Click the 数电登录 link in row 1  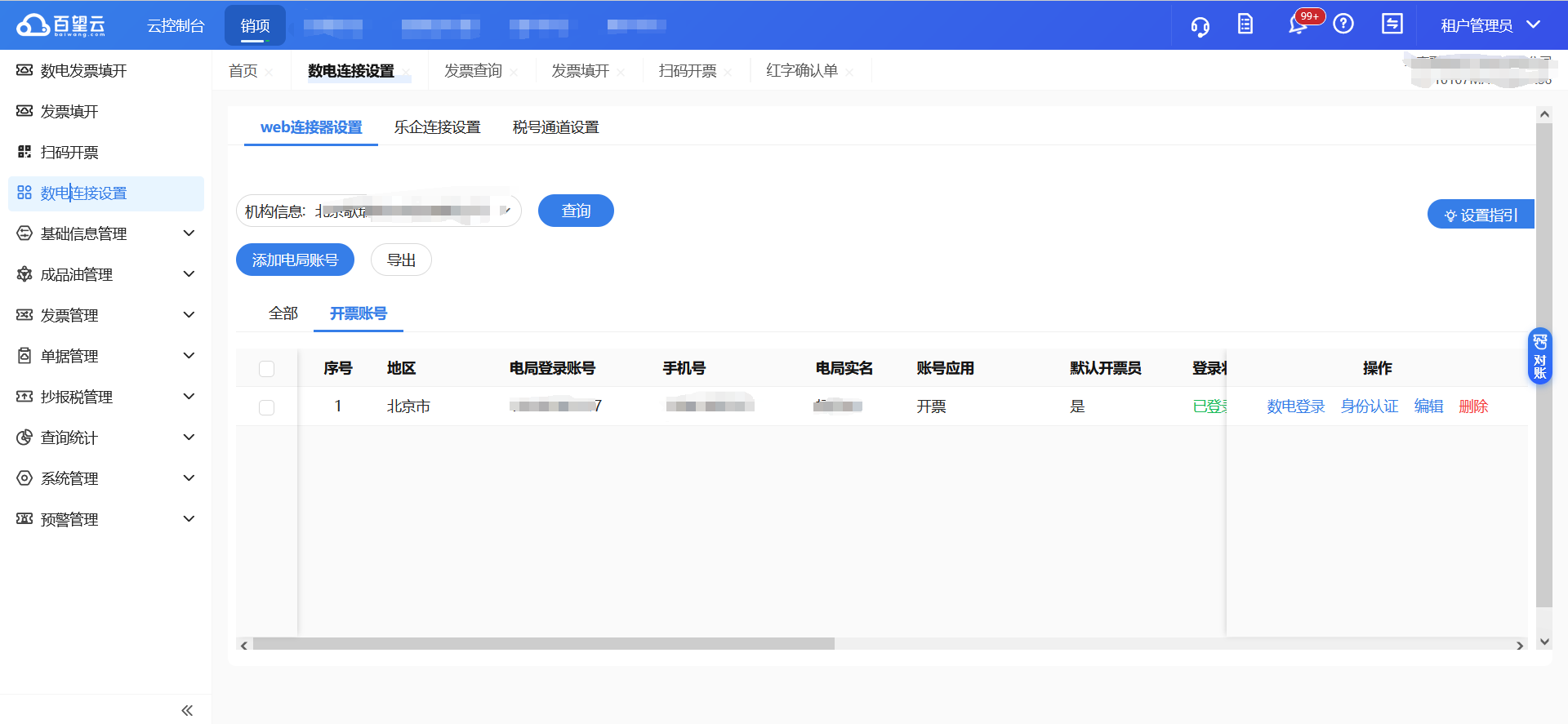(1295, 406)
